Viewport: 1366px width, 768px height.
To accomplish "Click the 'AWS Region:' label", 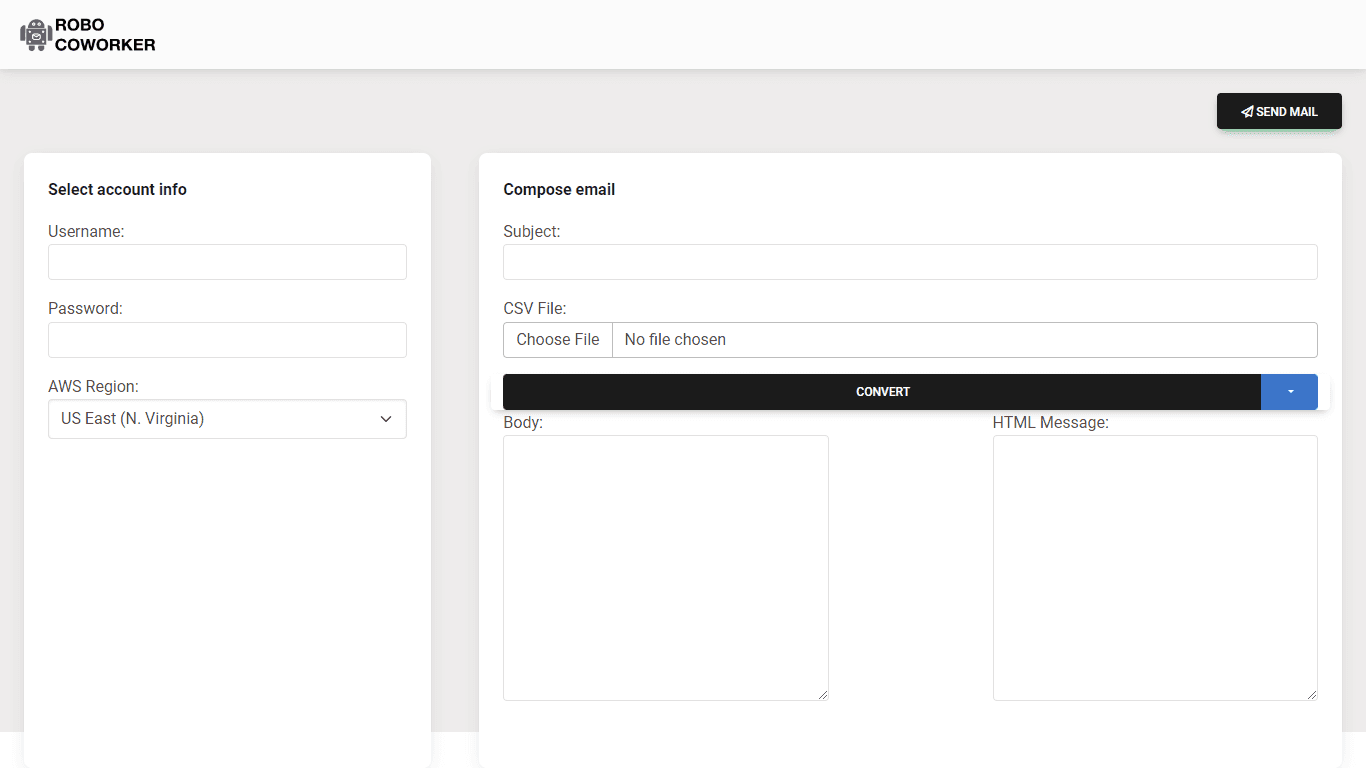I will pos(93,386).
